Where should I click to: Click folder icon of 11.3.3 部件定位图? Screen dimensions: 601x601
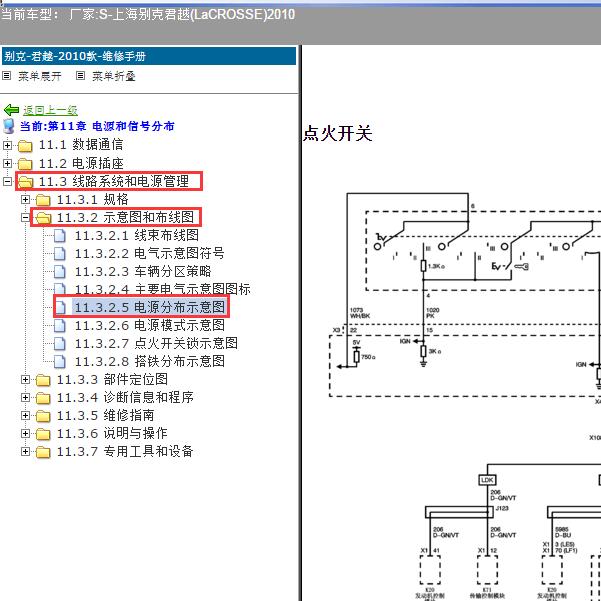(x=43, y=380)
